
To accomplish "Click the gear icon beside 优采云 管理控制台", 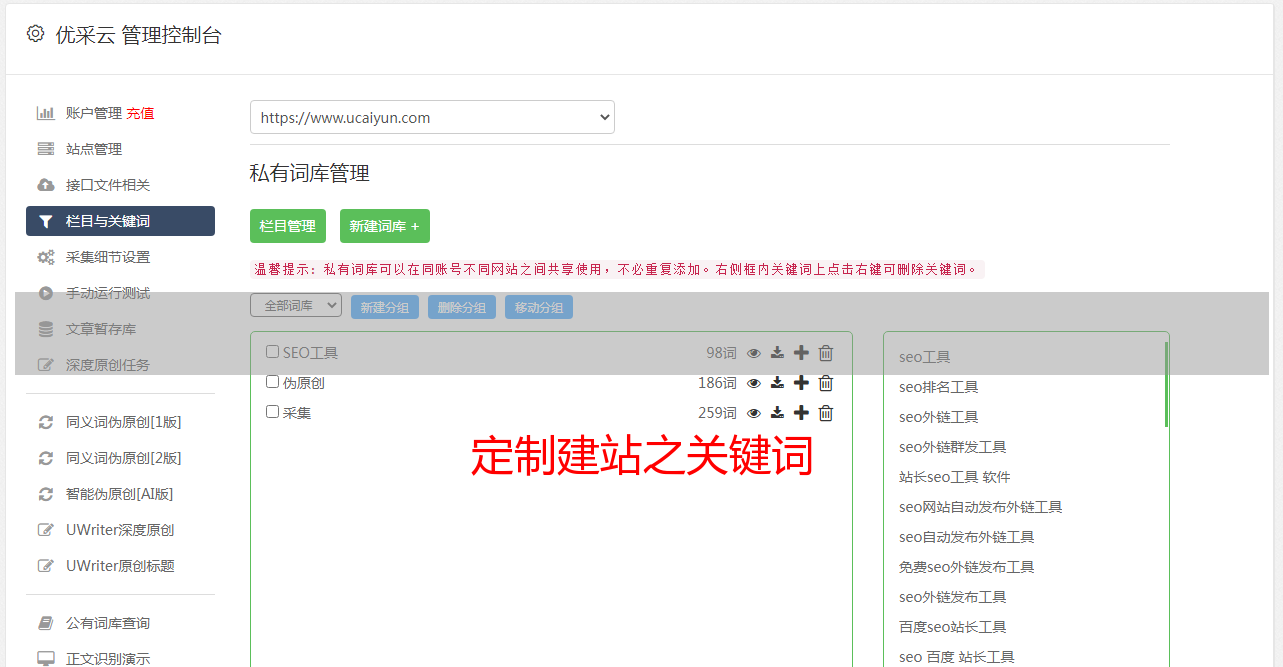I will pyautogui.click(x=36, y=34).
